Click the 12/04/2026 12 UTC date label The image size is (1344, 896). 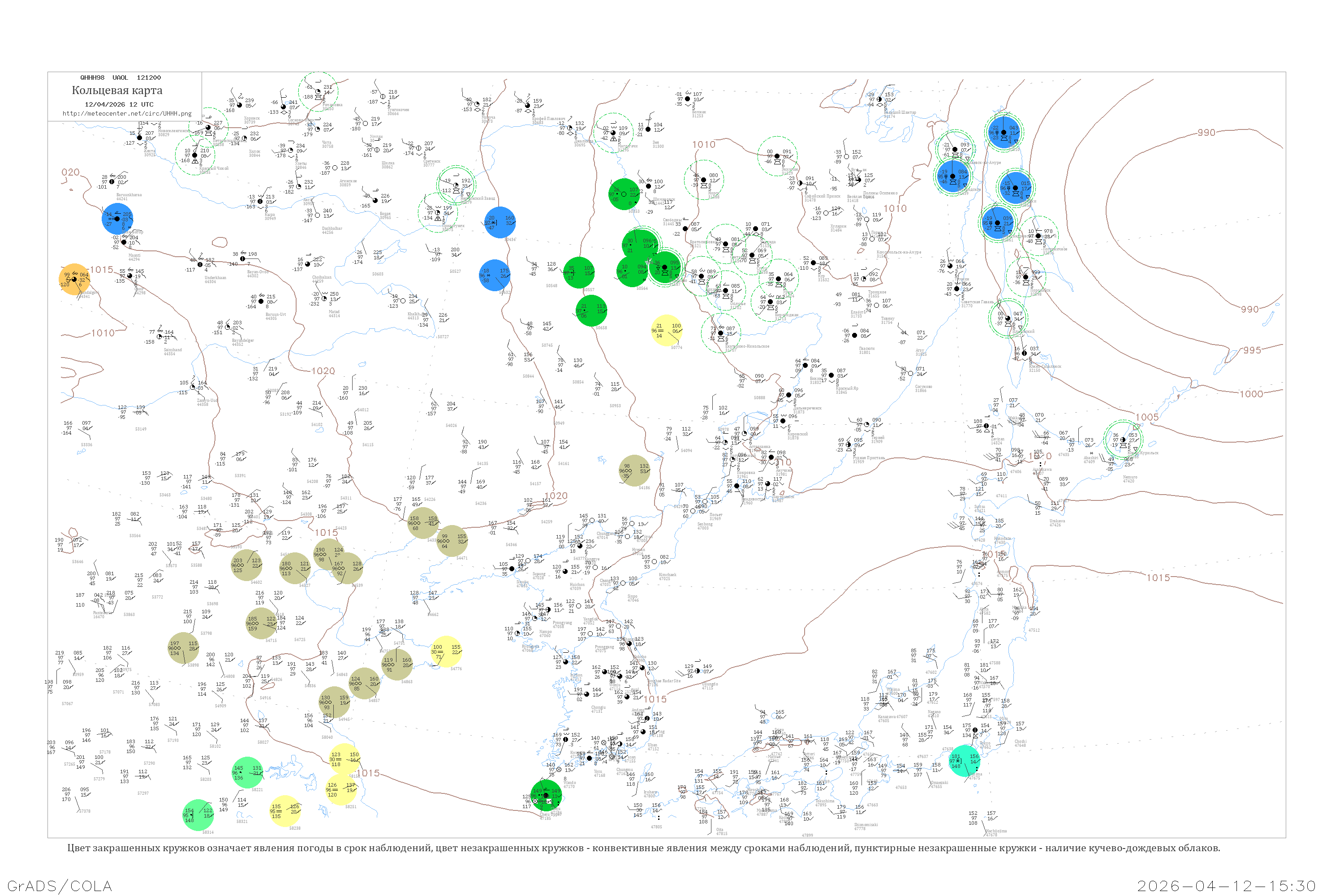click(x=119, y=104)
